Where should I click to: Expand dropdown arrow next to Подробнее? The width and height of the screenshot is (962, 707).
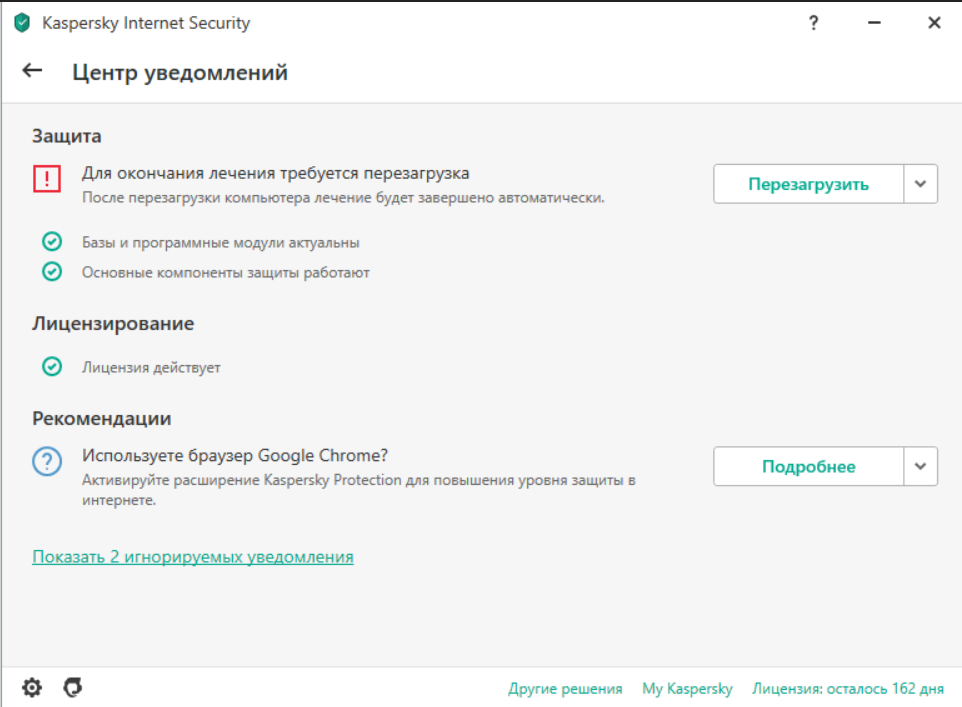920,466
